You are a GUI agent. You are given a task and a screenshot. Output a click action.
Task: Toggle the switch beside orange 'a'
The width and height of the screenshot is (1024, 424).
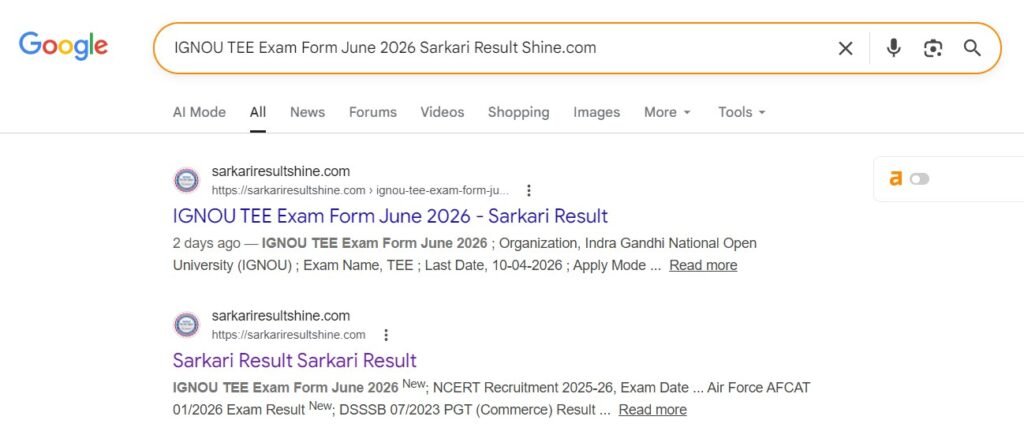(x=919, y=179)
